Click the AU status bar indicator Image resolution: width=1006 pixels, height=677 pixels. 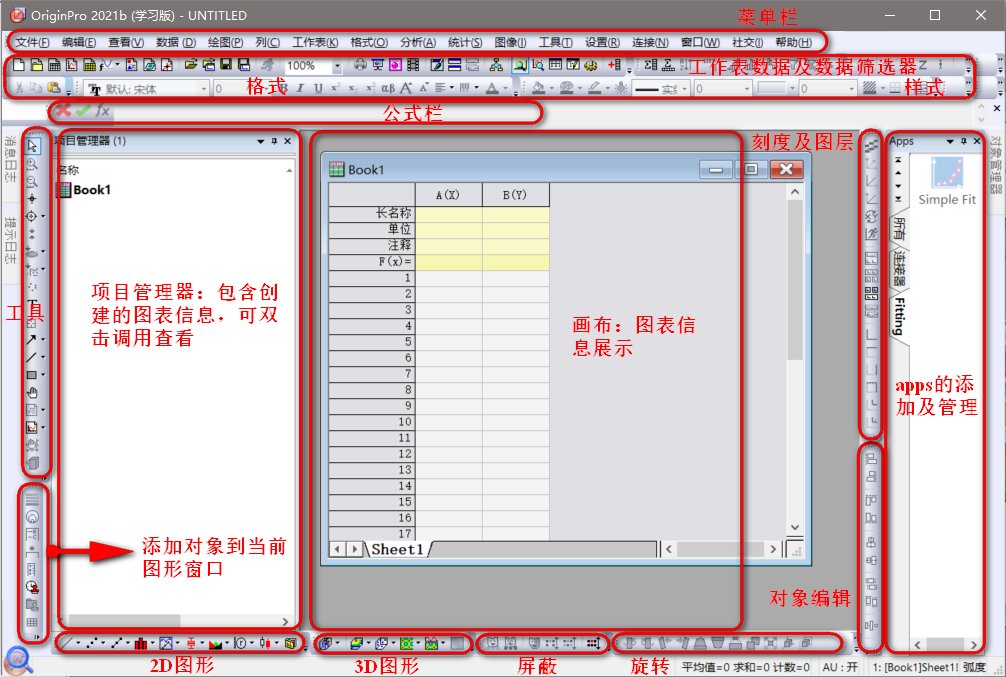point(840,667)
